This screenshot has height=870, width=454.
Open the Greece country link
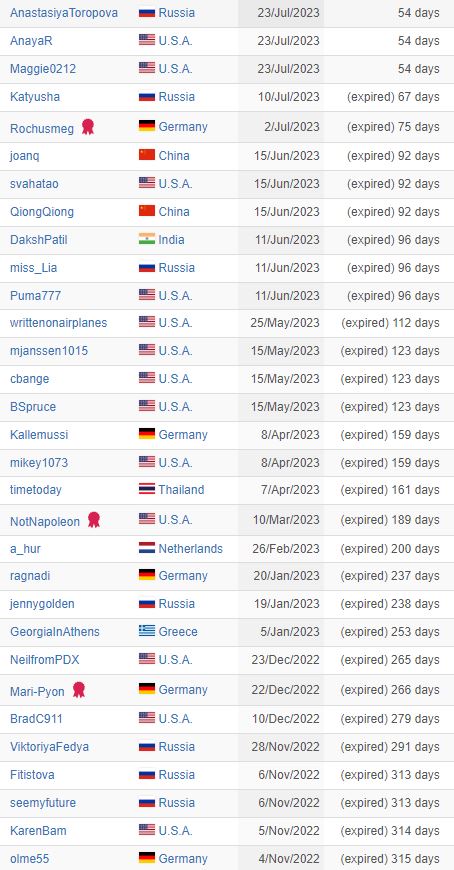pyautogui.click(x=178, y=631)
